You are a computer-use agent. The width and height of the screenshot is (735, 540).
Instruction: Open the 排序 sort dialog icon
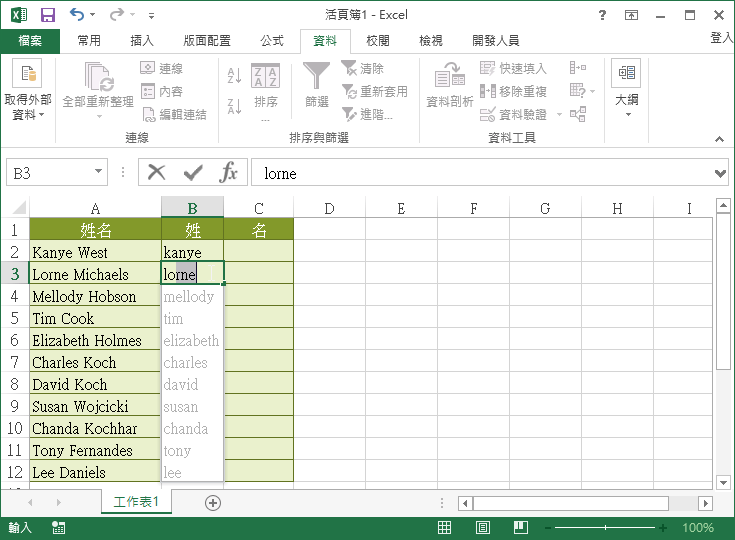pos(266,76)
